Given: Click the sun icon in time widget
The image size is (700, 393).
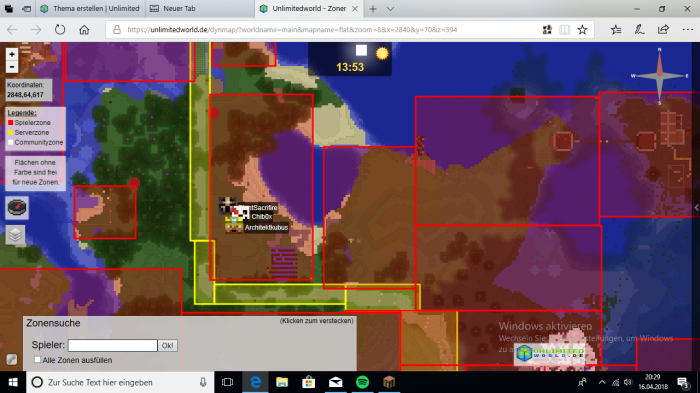Looking at the screenshot, I should coord(382,53).
